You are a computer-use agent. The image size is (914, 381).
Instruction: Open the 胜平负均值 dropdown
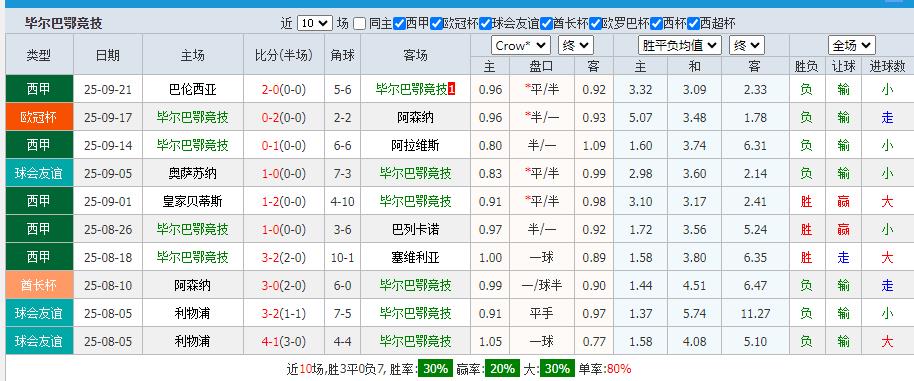[x=680, y=45]
